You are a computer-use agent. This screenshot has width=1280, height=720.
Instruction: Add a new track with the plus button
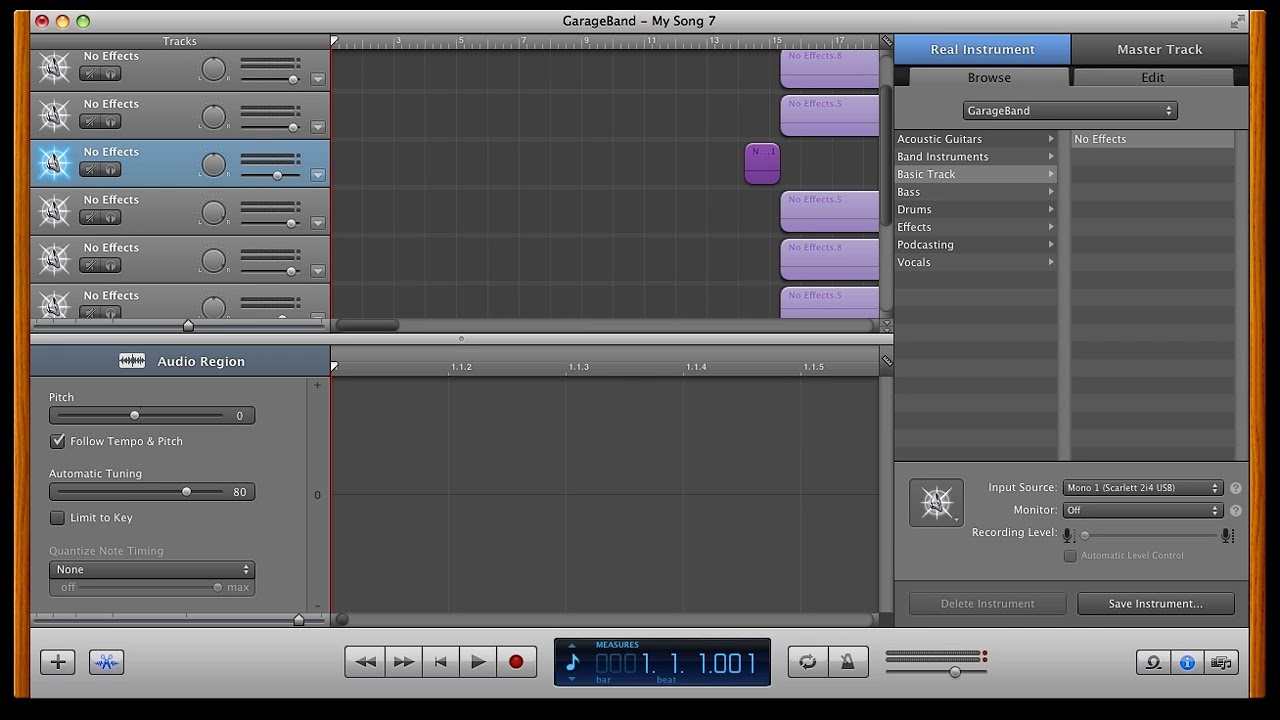pos(58,662)
